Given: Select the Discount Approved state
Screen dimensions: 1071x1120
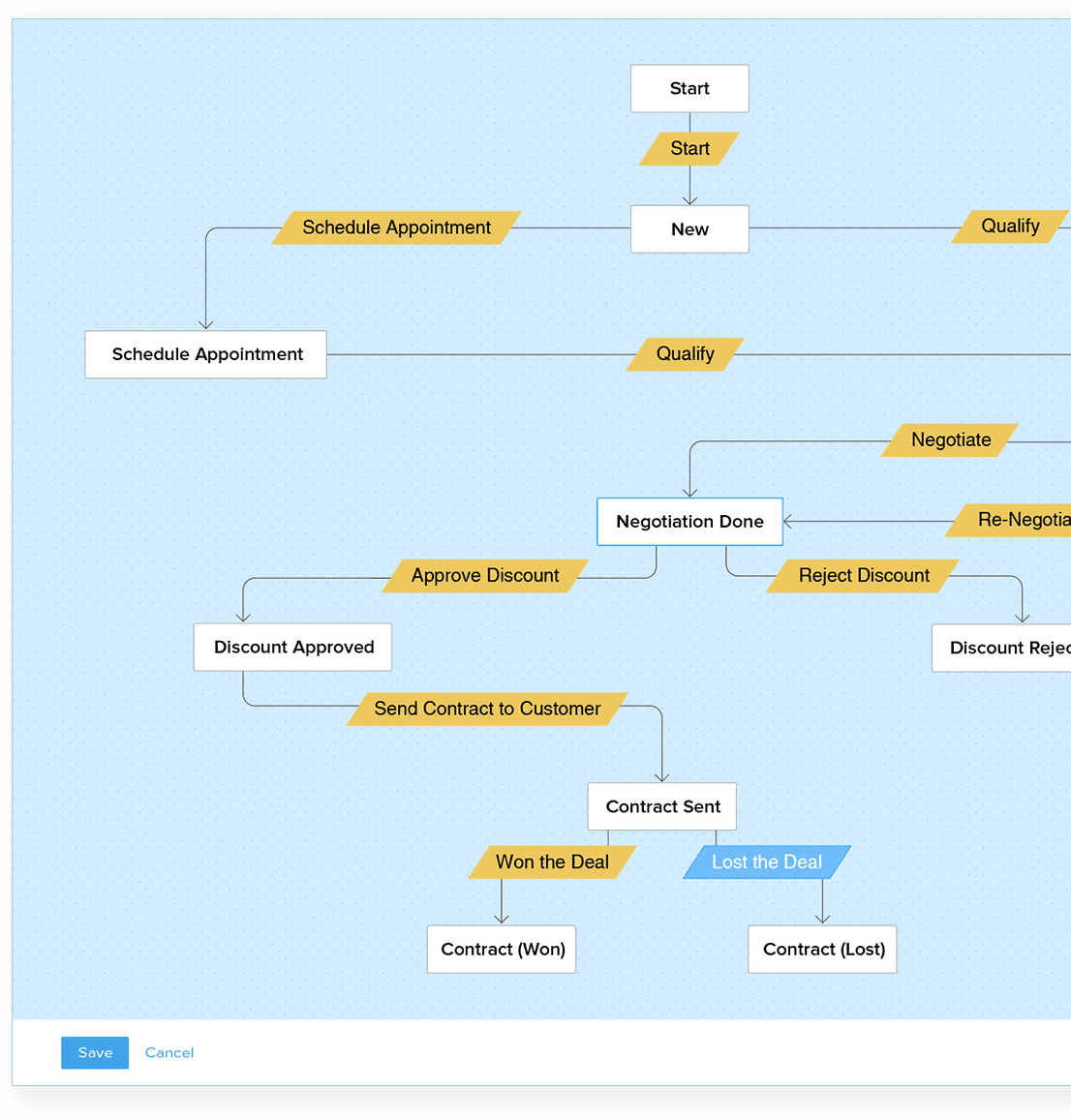Looking at the screenshot, I should (293, 648).
